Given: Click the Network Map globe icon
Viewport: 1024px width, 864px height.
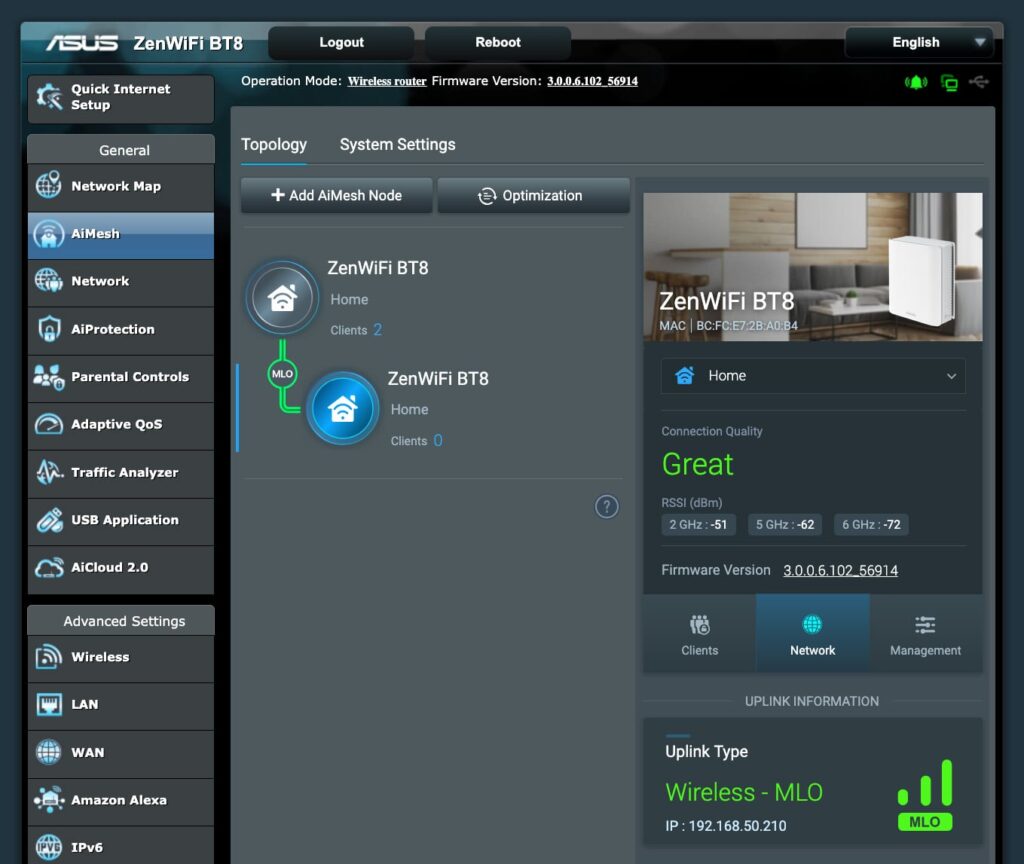Looking at the screenshot, I should 49,185.
